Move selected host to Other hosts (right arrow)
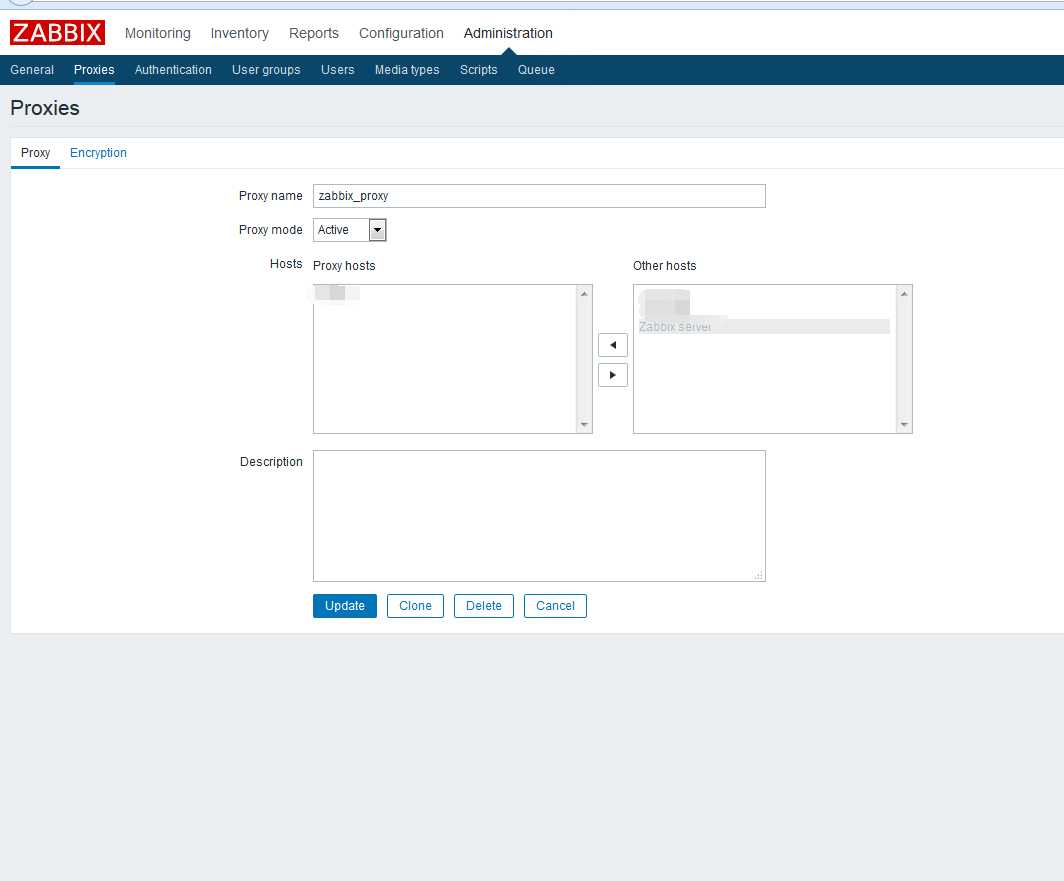This screenshot has width=1064, height=881. click(x=613, y=375)
